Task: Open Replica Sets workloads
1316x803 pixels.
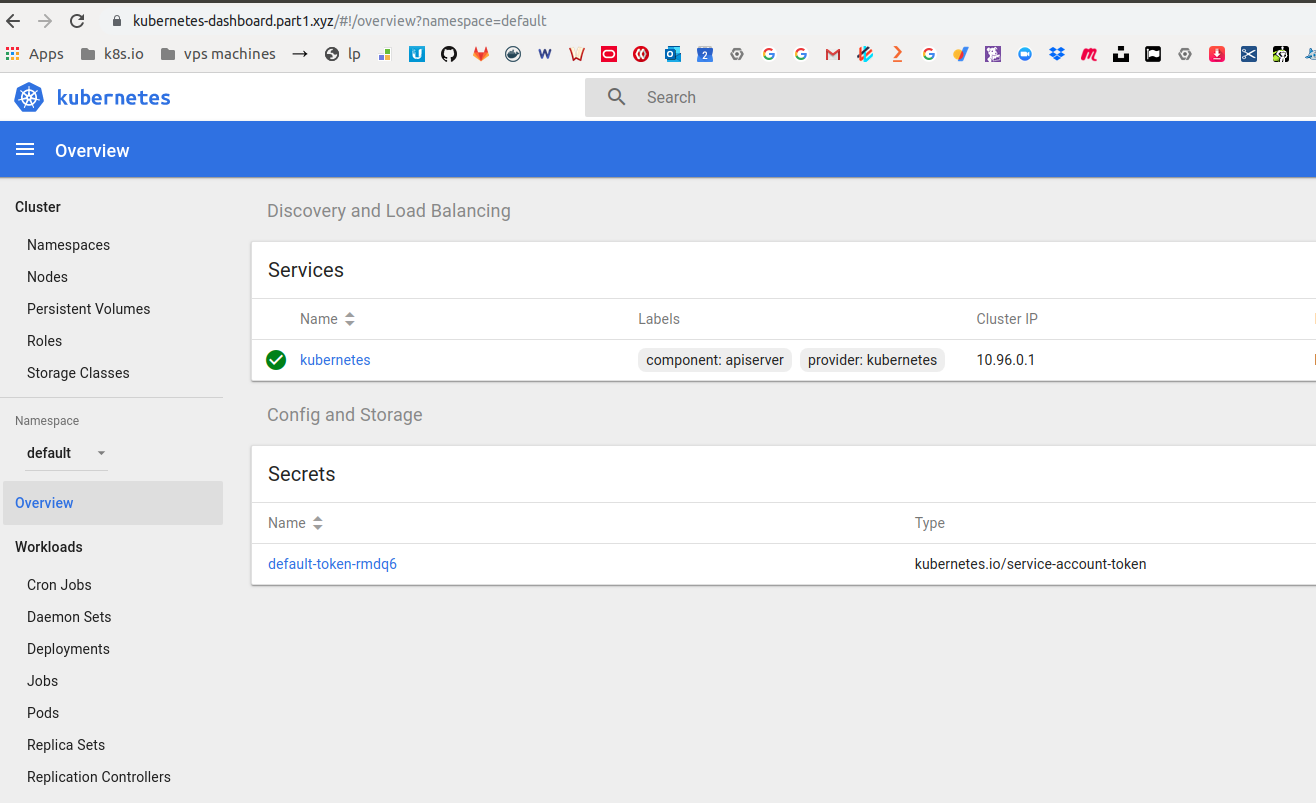Action: point(66,745)
